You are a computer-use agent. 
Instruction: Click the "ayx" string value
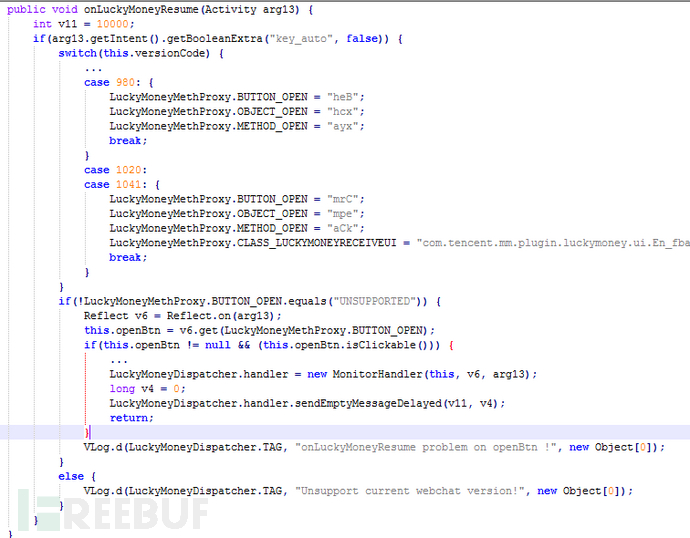tap(343, 126)
